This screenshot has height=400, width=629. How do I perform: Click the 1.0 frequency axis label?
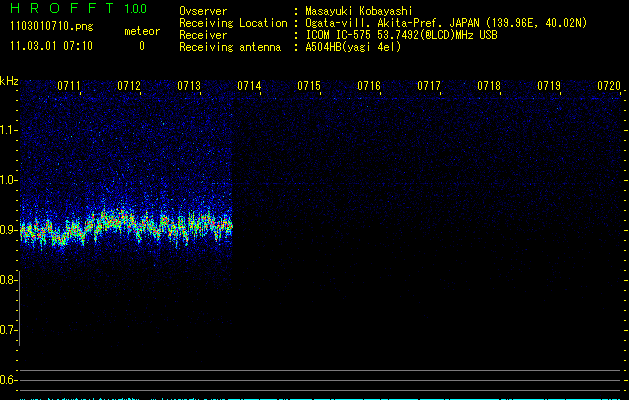click(8, 180)
